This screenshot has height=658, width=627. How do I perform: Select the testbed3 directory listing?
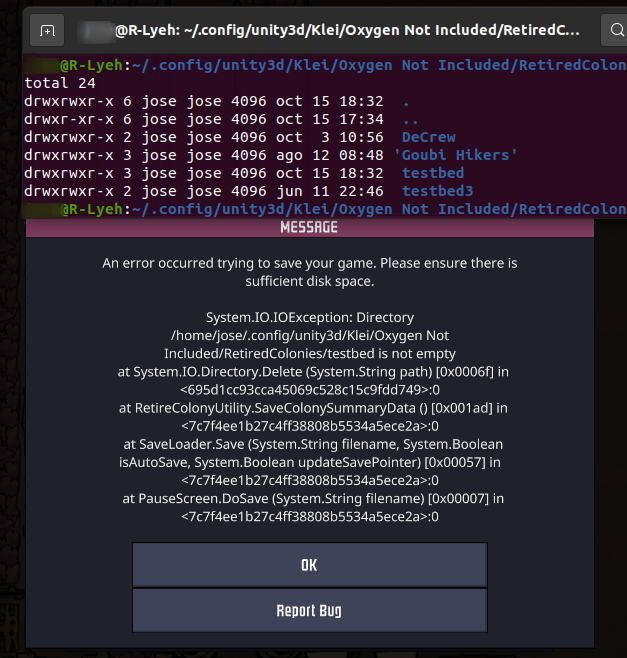tap(437, 191)
